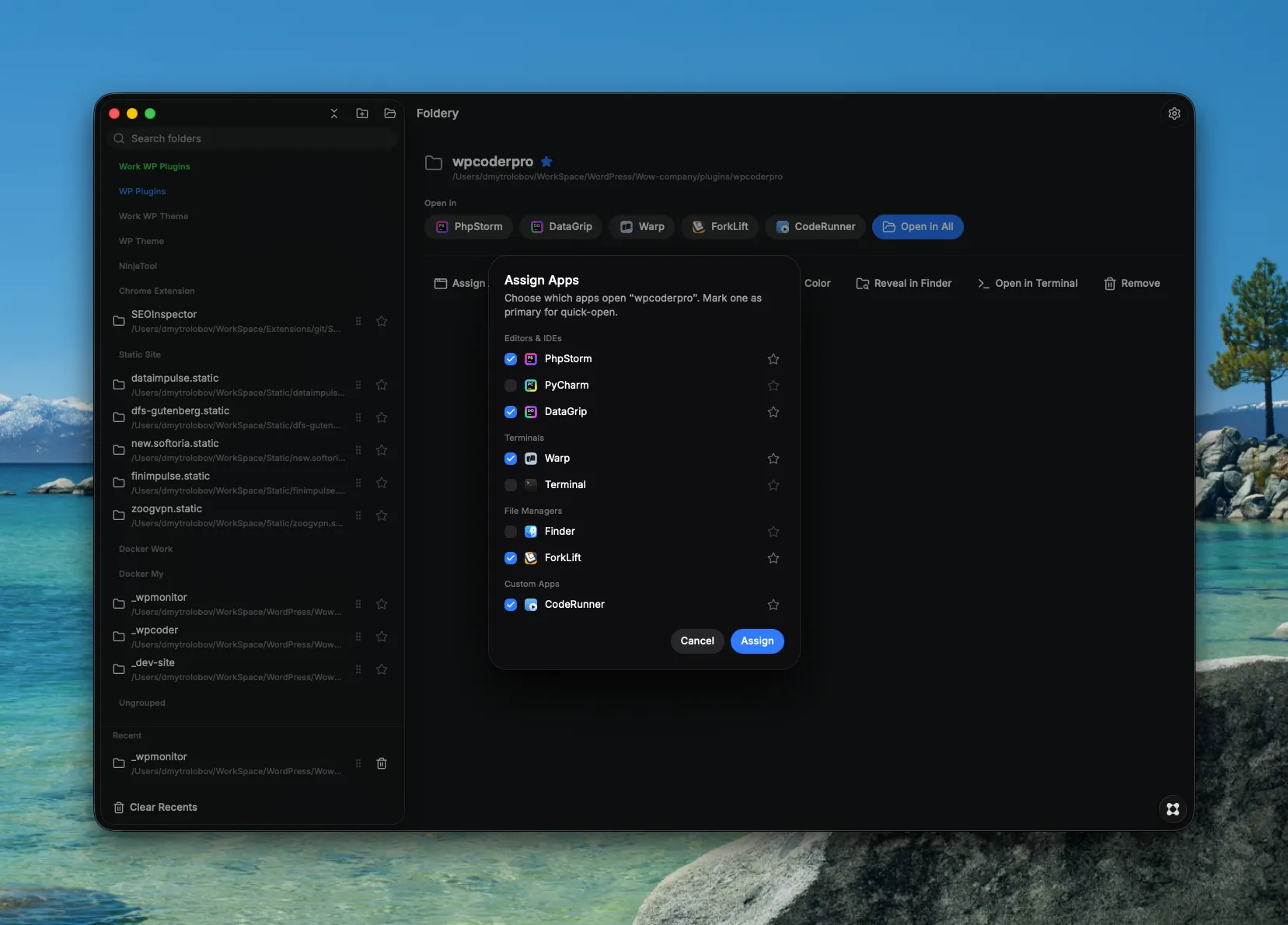Mark DataGrip as primary with its star
Image resolution: width=1288 pixels, height=925 pixels.
click(x=773, y=412)
